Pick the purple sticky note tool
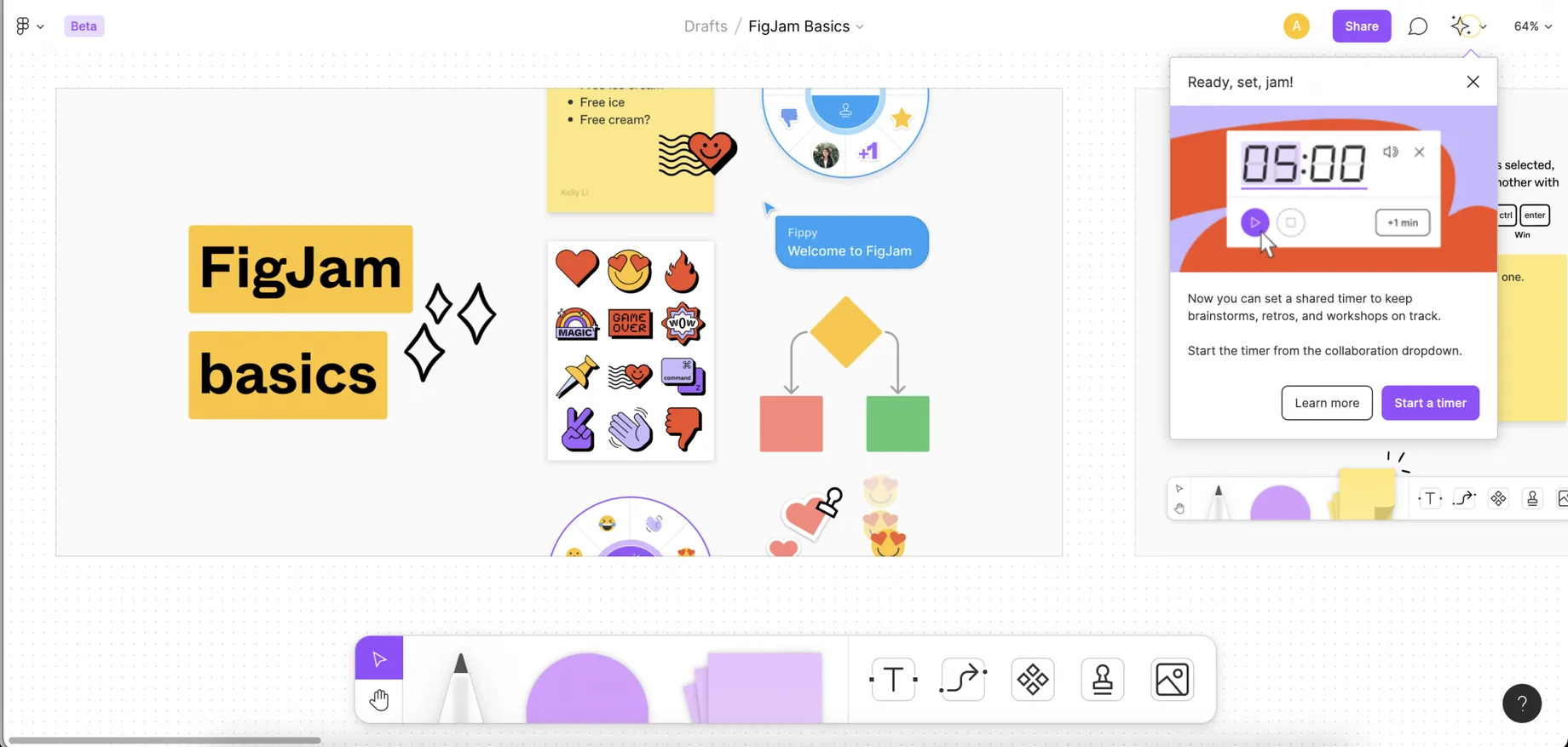This screenshot has height=747, width=1568. [x=754, y=687]
